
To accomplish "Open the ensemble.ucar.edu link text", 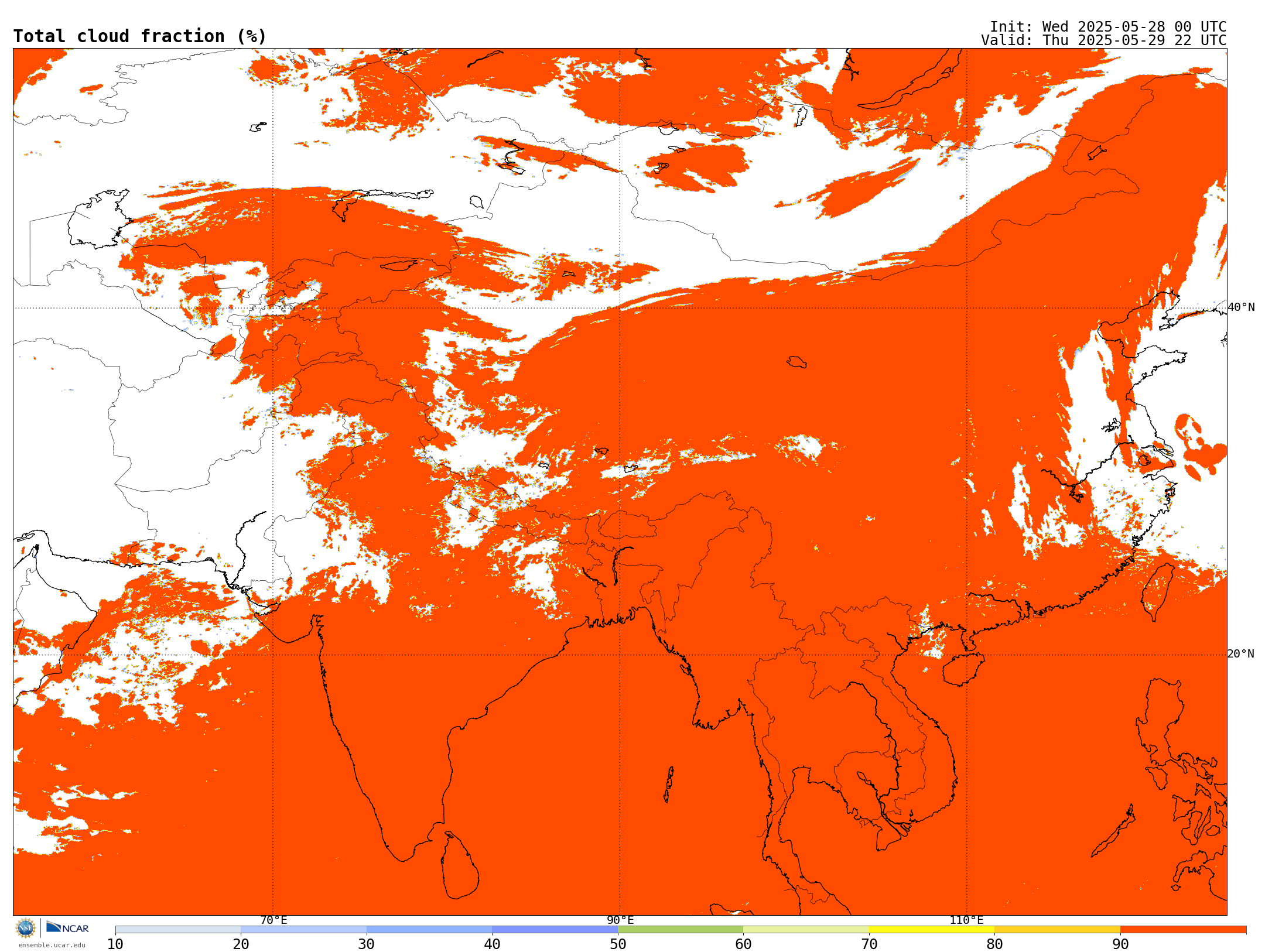I will pos(52,945).
